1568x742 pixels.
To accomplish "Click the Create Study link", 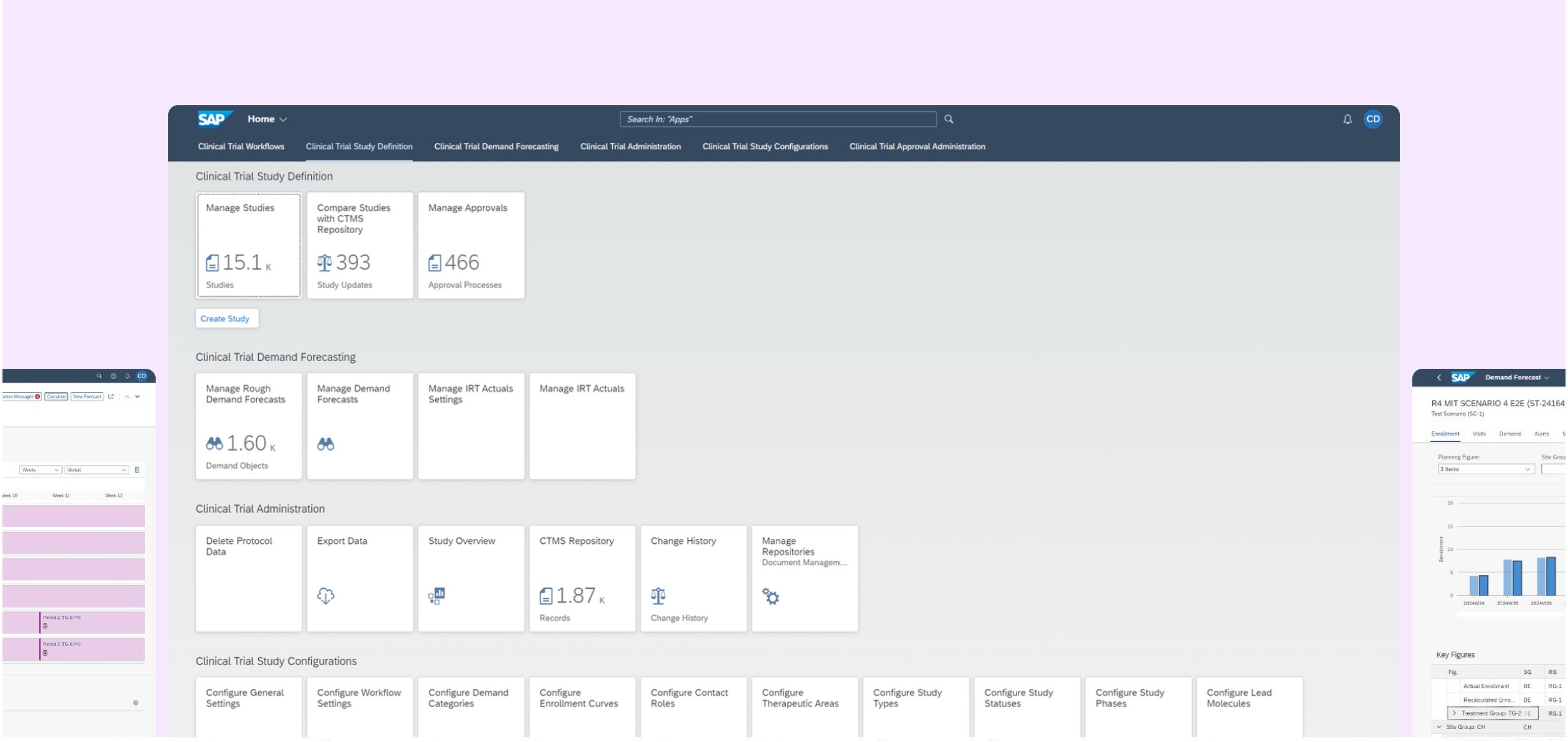I will (225, 319).
